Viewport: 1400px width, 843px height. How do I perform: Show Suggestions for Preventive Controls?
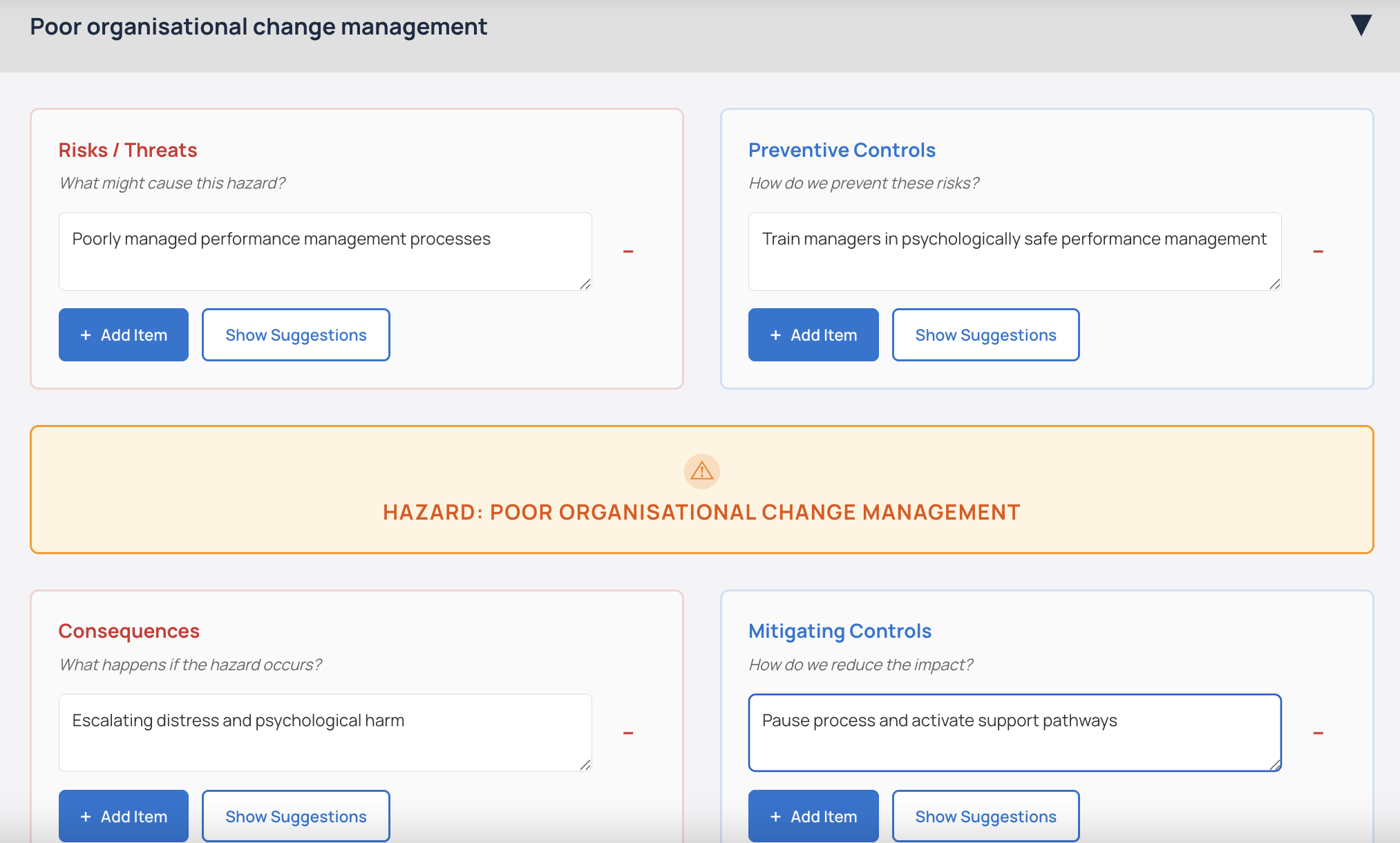point(985,335)
